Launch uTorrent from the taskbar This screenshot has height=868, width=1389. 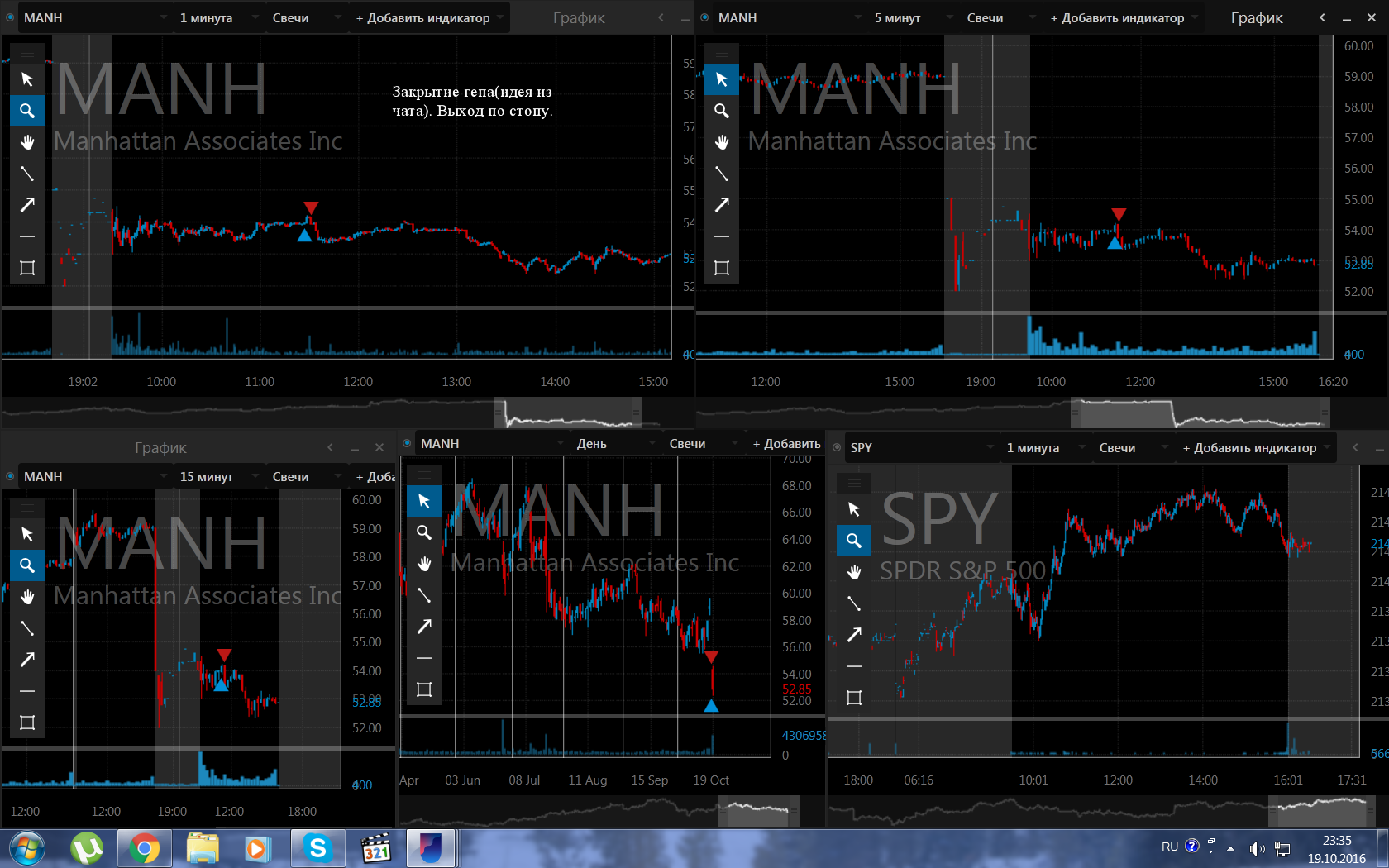(x=87, y=848)
